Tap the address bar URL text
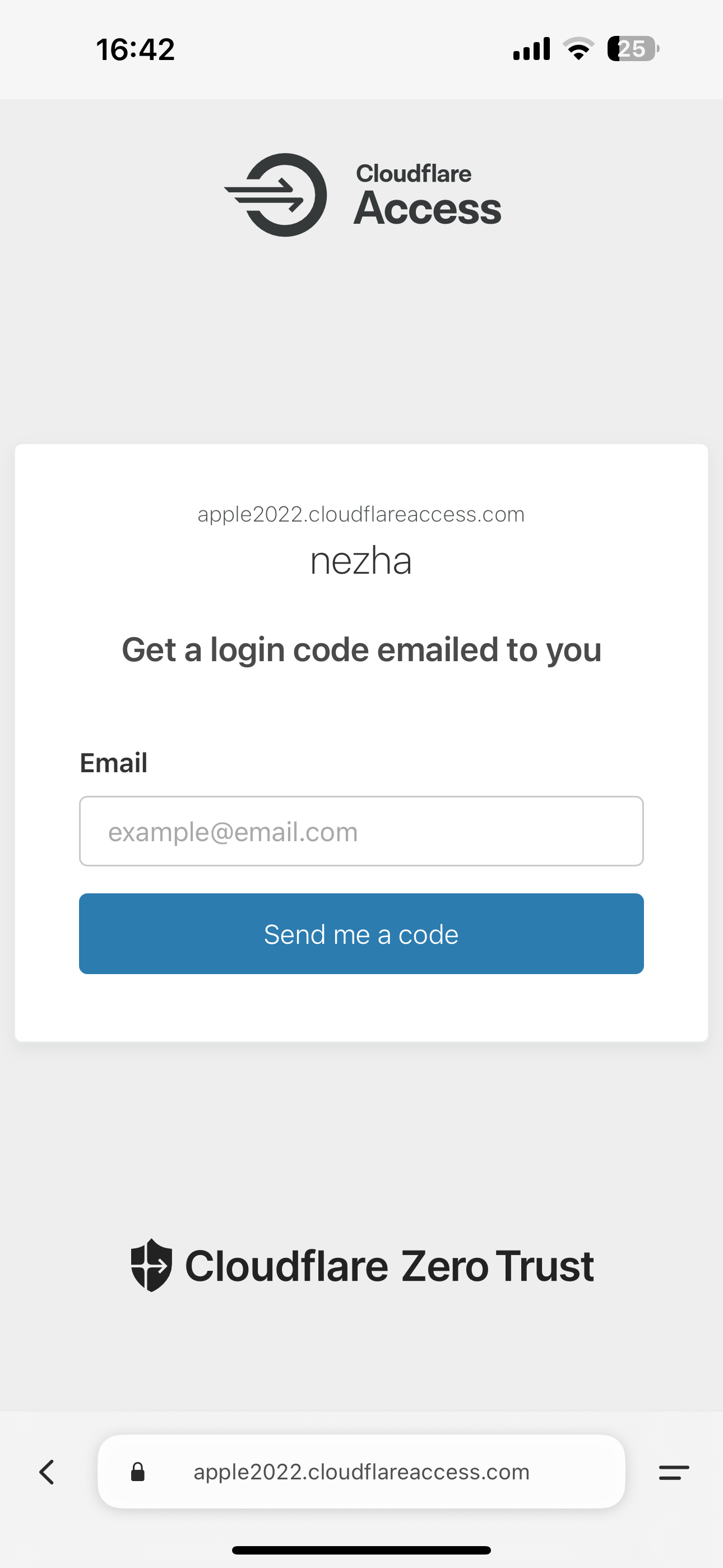723x1568 pixels. [x=361, y=1472]
